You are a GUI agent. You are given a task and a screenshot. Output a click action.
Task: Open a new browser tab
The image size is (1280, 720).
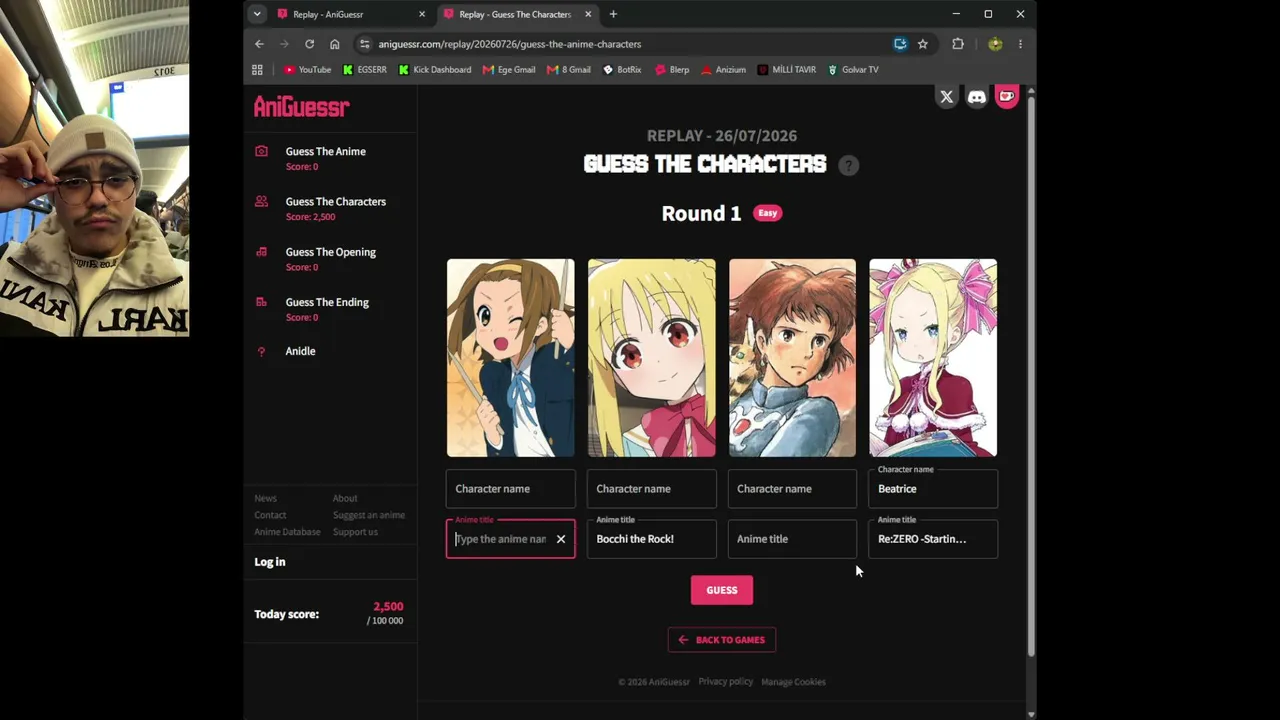pos(613,14)
